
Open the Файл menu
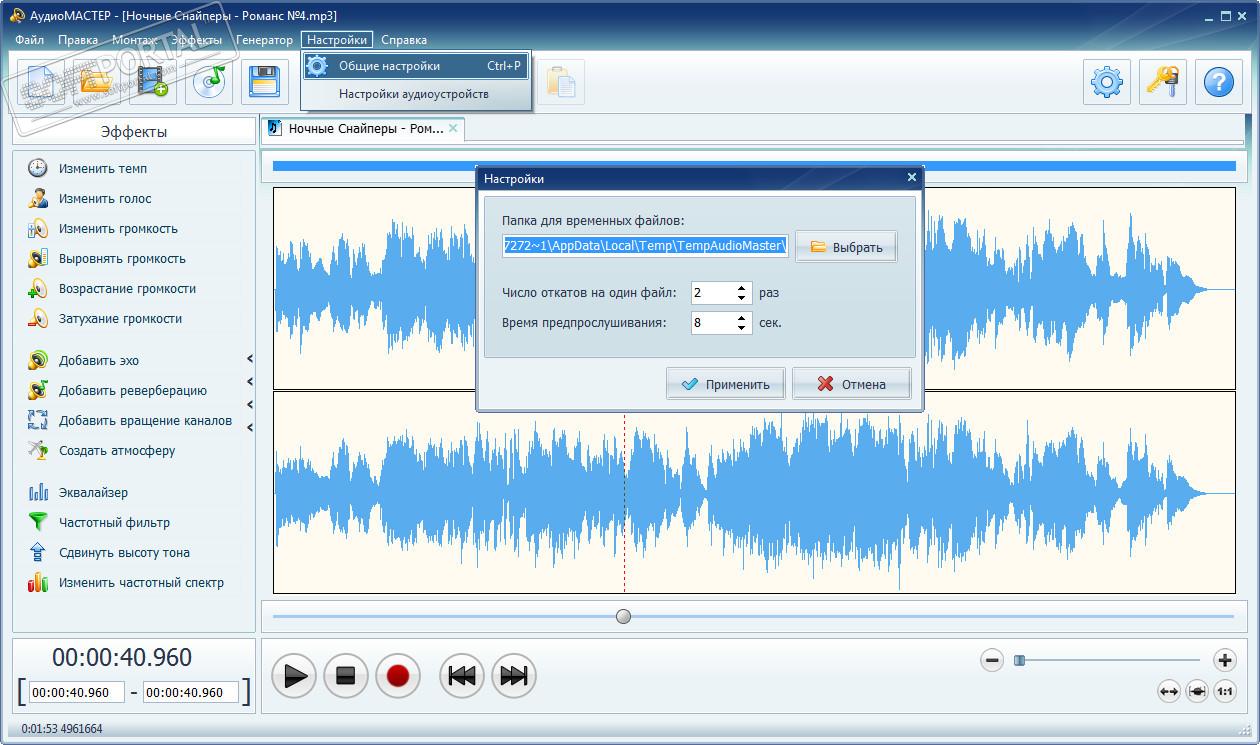(x=30, y=40)
